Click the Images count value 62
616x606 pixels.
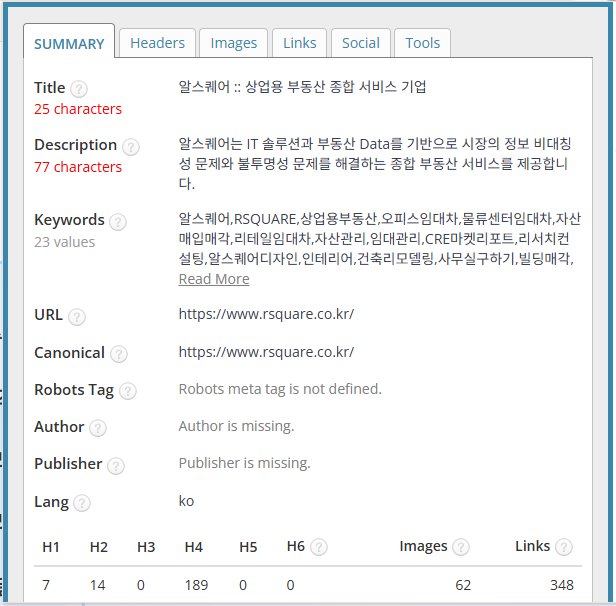pyautogui.click(x=463, y=585)
